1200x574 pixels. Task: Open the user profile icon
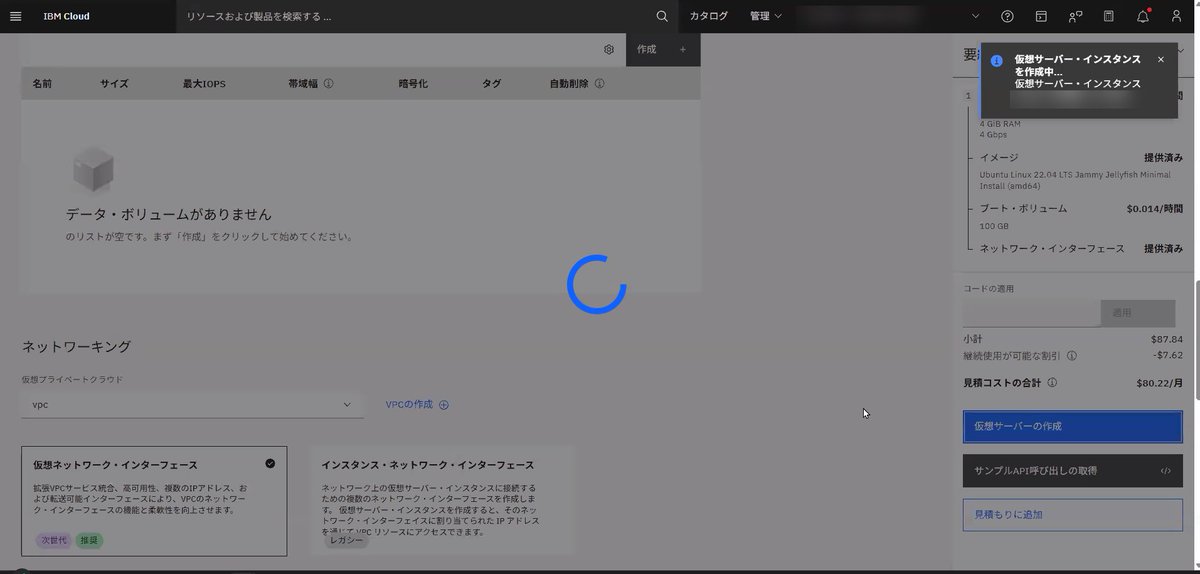coord(1176,16)
